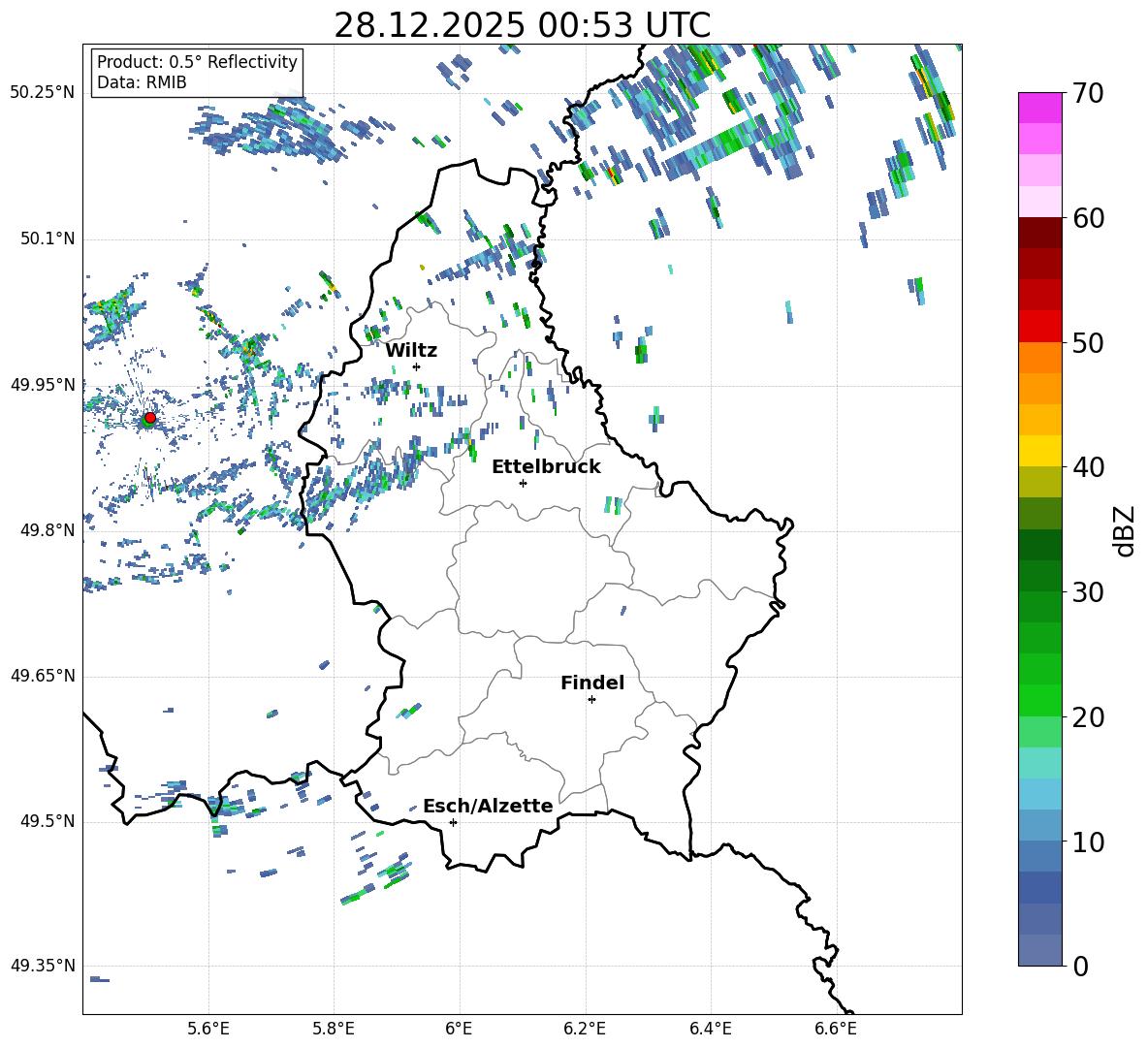Click the 0 tick label on colorbar

tap(1080, 967)
